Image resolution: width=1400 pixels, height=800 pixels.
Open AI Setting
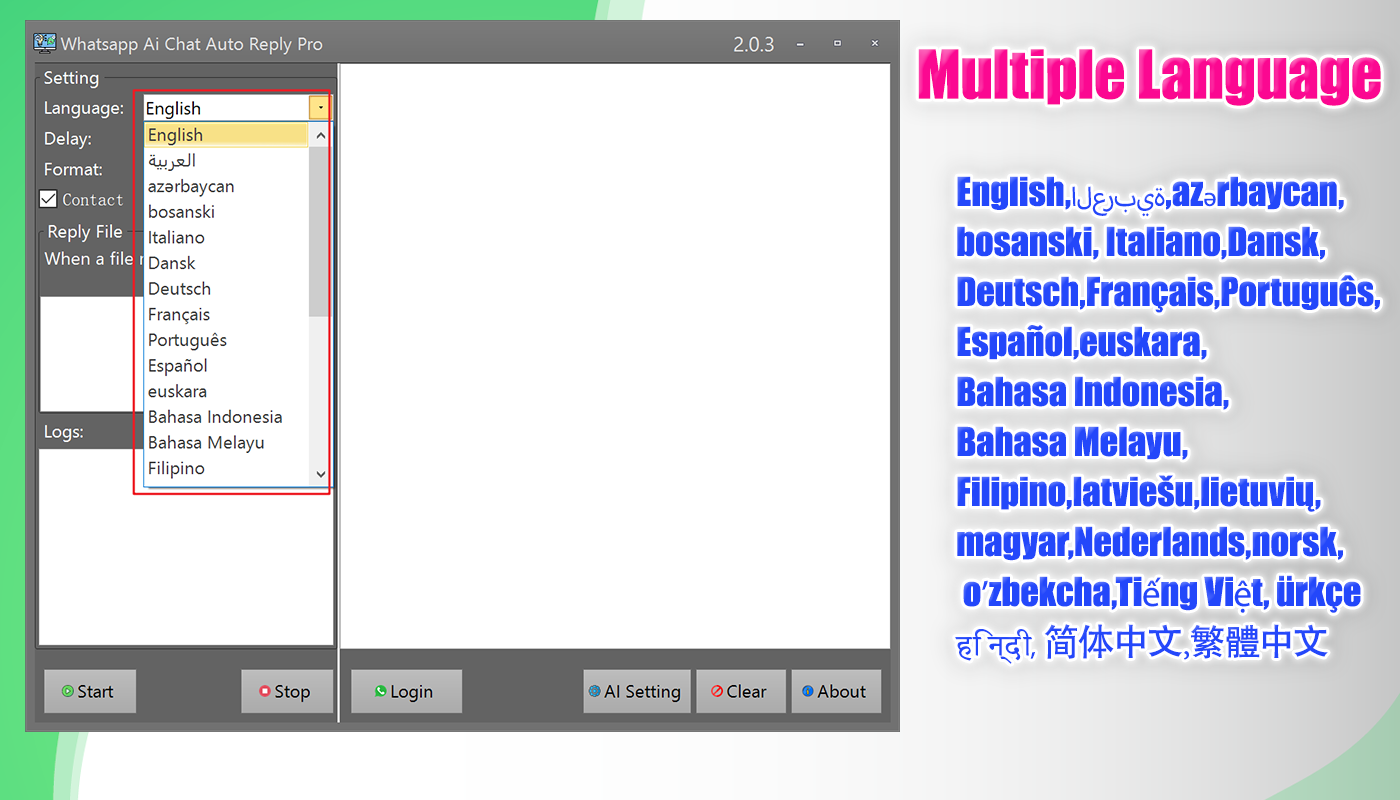[637, 691]
